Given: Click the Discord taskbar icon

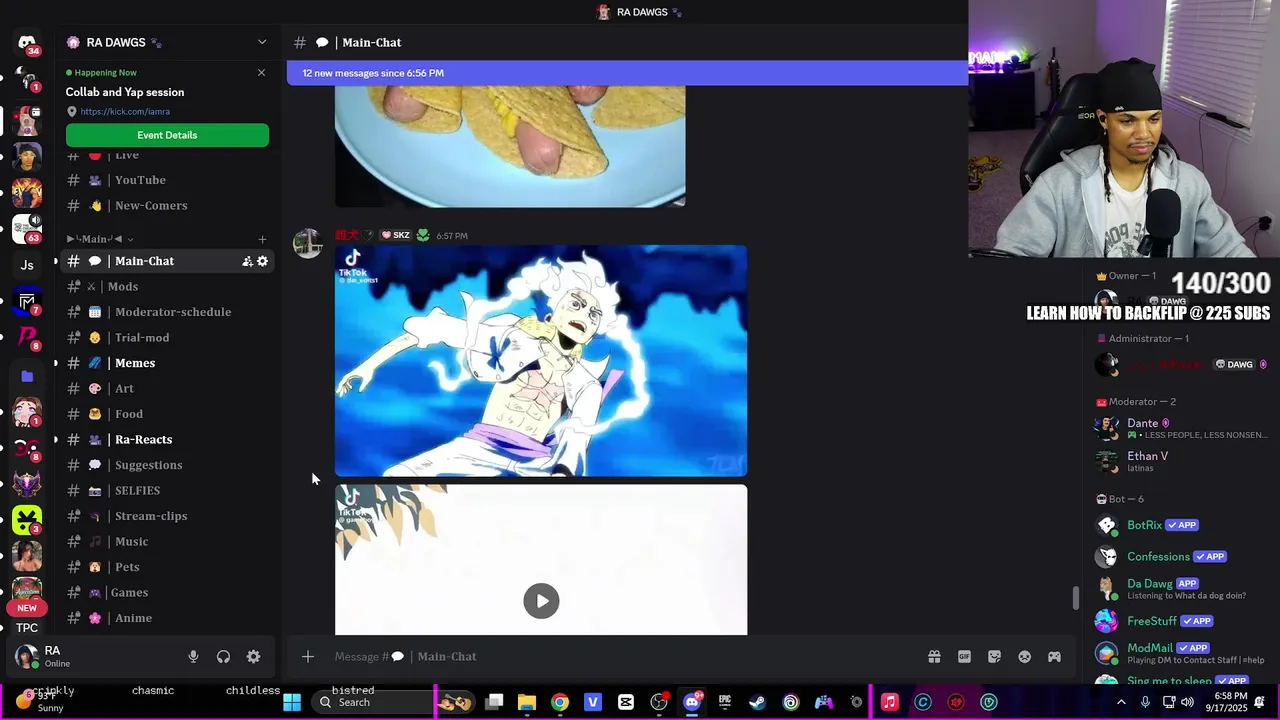Looking at the screenshot, I should [x=692, y=702].
